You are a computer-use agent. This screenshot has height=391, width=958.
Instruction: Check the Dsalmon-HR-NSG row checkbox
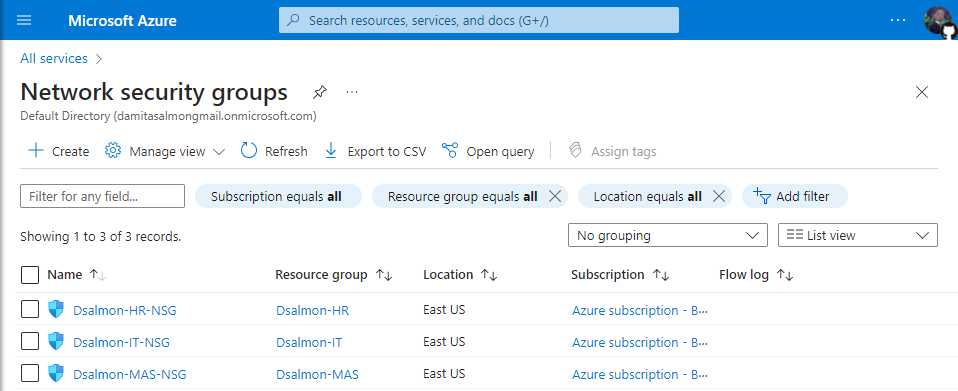click(30, 310)
